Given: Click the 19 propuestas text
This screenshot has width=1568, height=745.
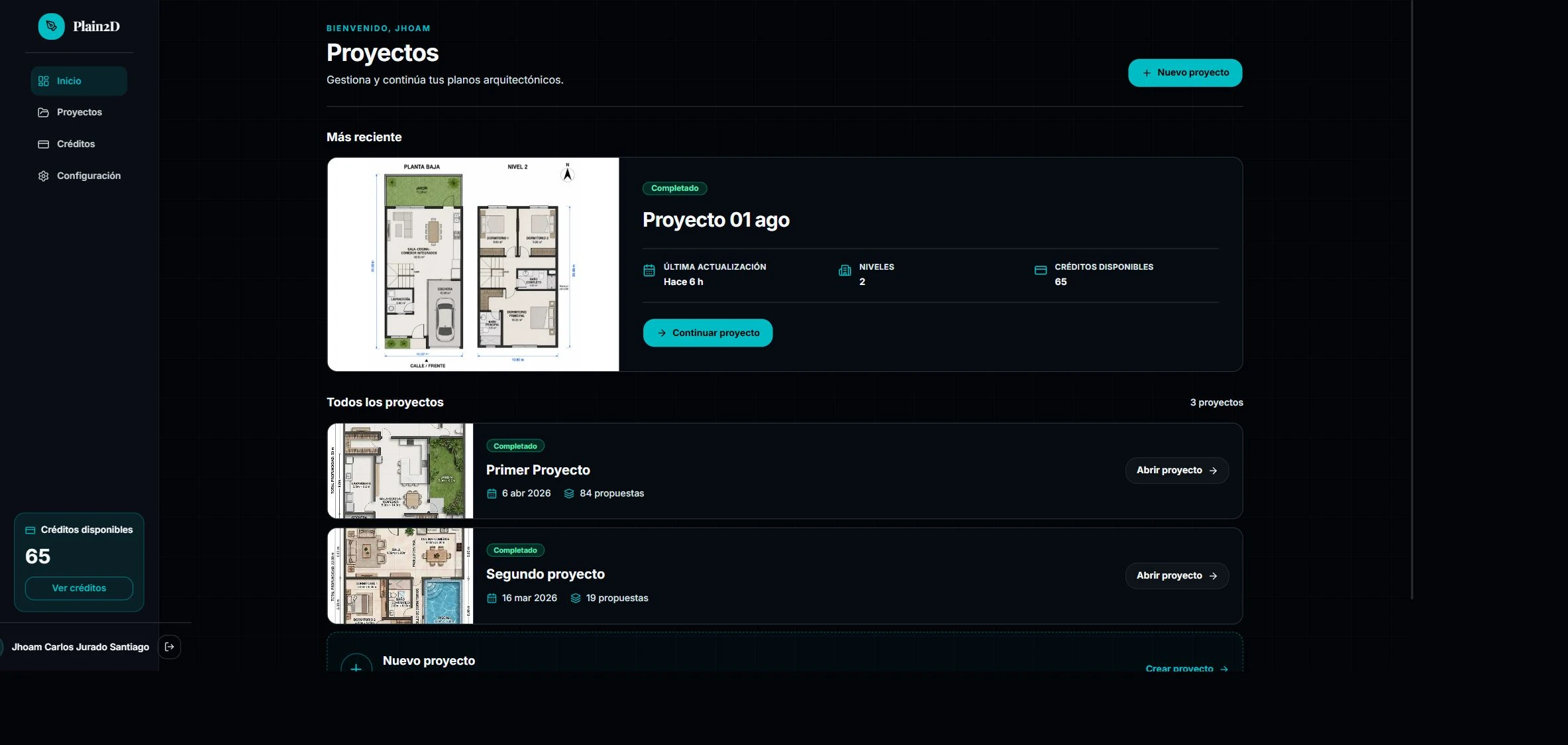Looking at the screenshot, I should (x=617, y=599).
